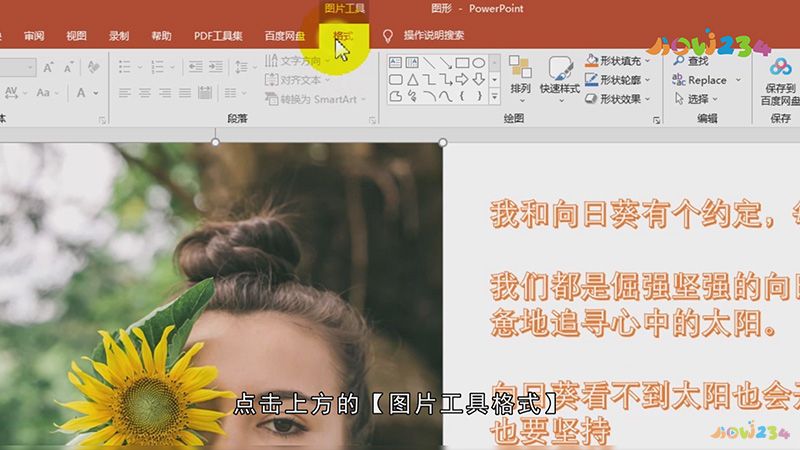The height and width of the screenshot is (450, 800).
Task: Toggle numbered list formatting
Action: 158,67
